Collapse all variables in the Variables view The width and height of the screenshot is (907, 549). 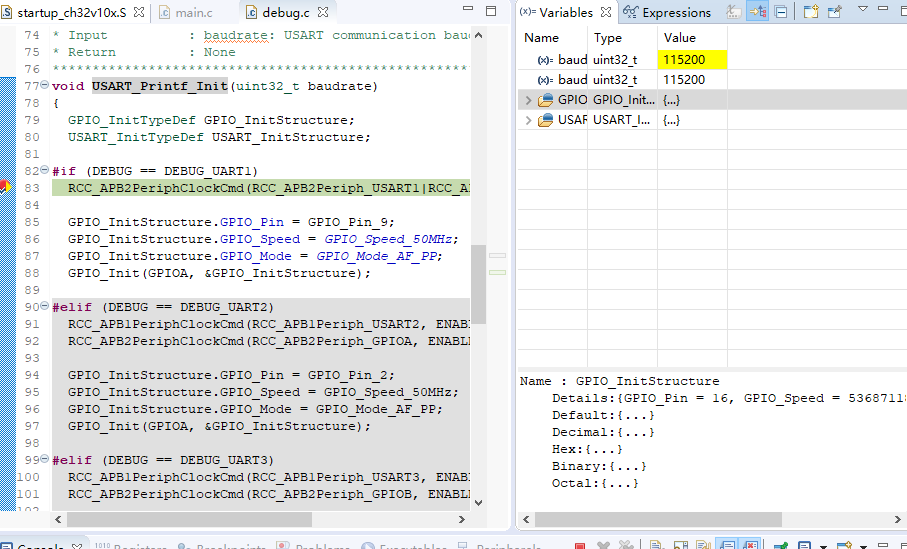(x=780, y=12)
